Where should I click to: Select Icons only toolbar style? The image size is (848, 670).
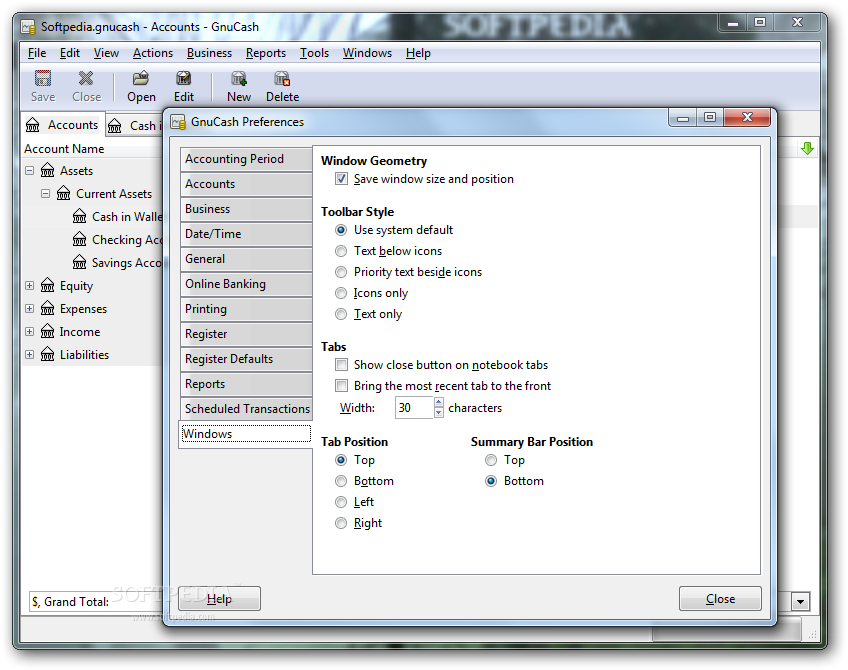pyautogui.click(x=341, y=293)
